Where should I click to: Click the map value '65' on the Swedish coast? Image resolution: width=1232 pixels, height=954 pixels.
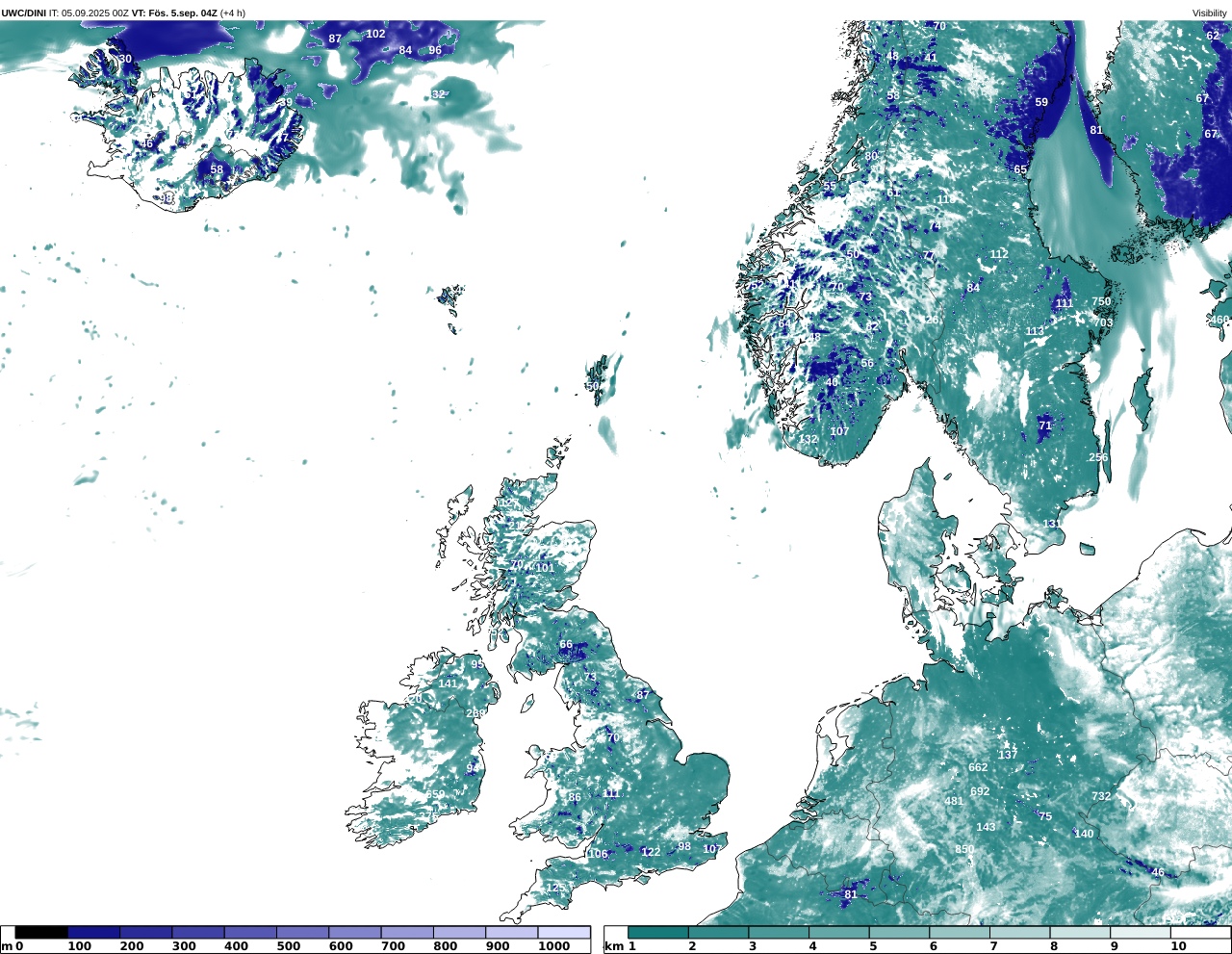click(1020, 169)
